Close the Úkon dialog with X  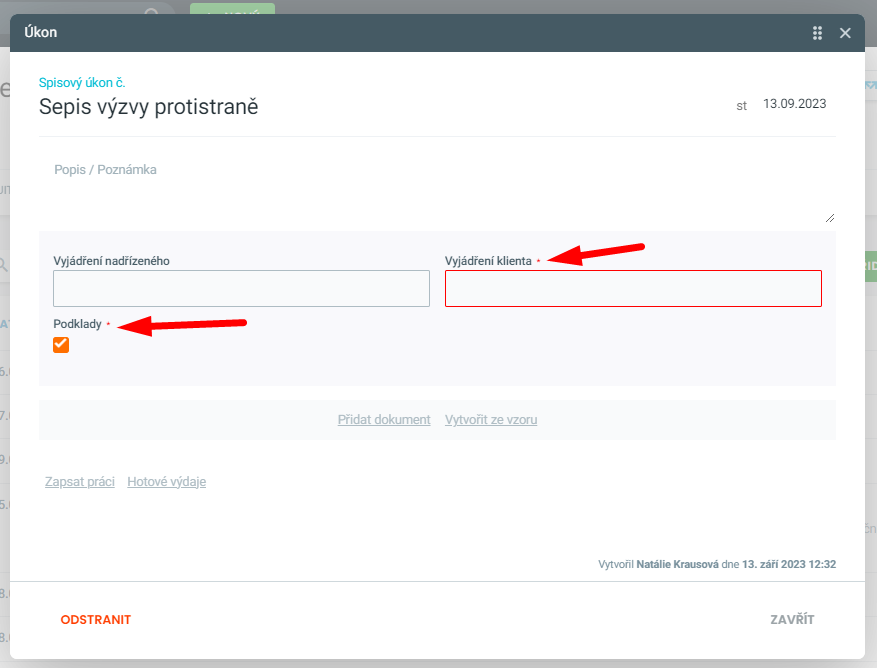click(845, 33)
